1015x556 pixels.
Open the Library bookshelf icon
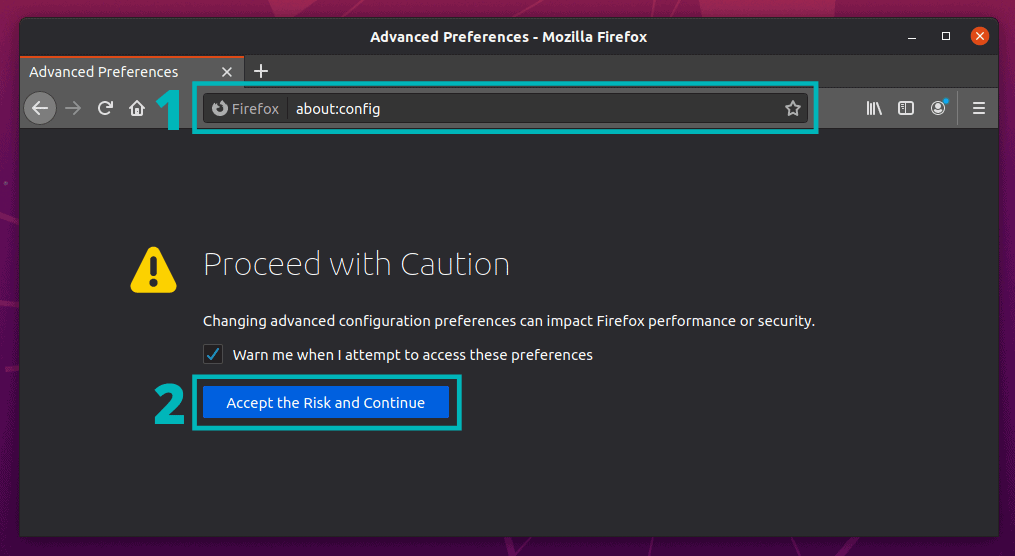click(874, 108)
